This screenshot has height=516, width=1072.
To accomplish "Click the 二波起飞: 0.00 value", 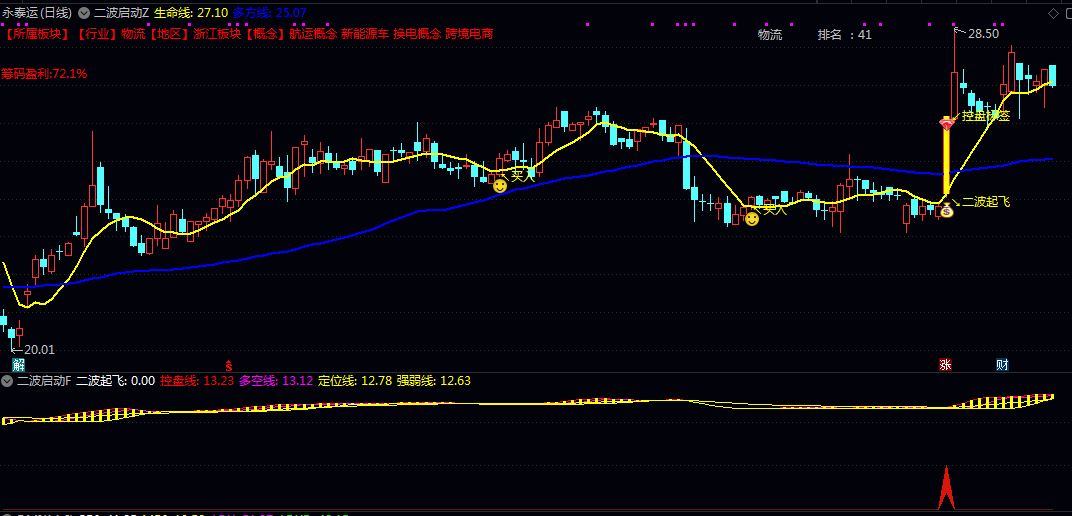I will (x=116, y=381).
